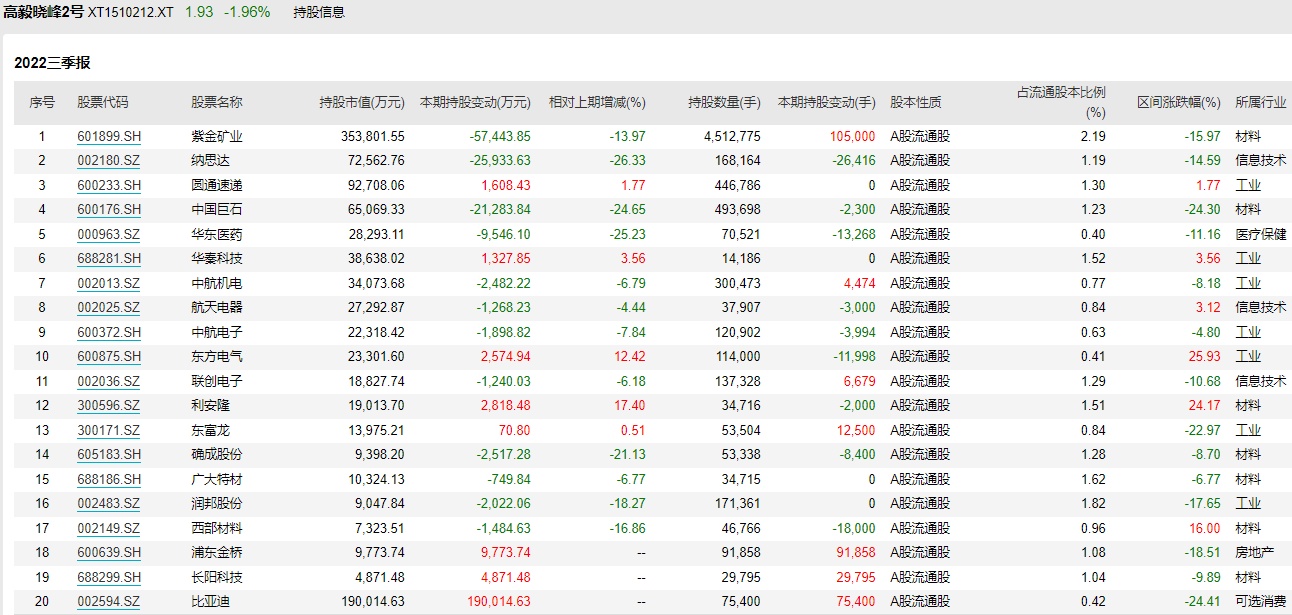Viewport: 1292px width, 615px height.
Task: Open 工业 industry link in 圆通速递 row
Action: tap(1248, 185)
